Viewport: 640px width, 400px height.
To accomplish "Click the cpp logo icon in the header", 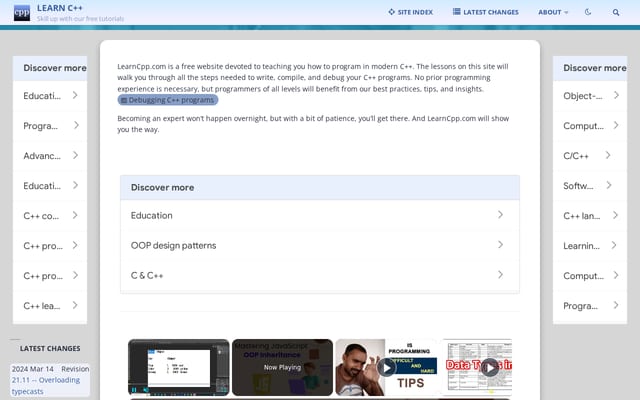I will pyautogui.click(x=22, y=13).
